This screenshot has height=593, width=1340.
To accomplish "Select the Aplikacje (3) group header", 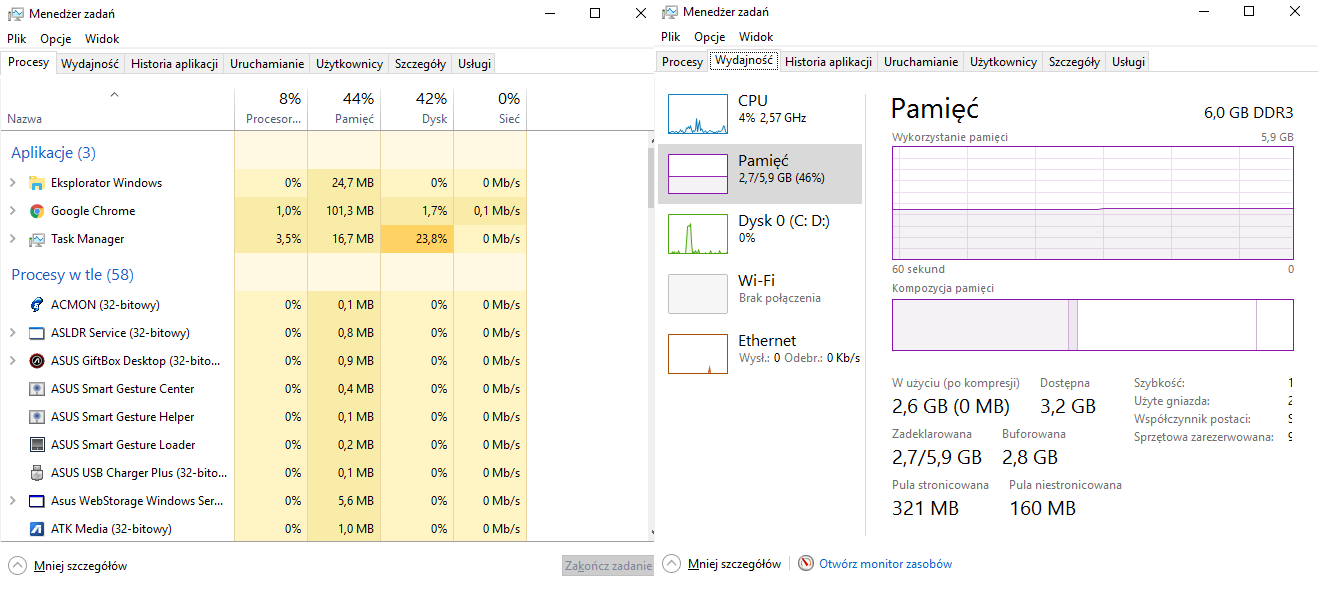I will tap(53, 153).
